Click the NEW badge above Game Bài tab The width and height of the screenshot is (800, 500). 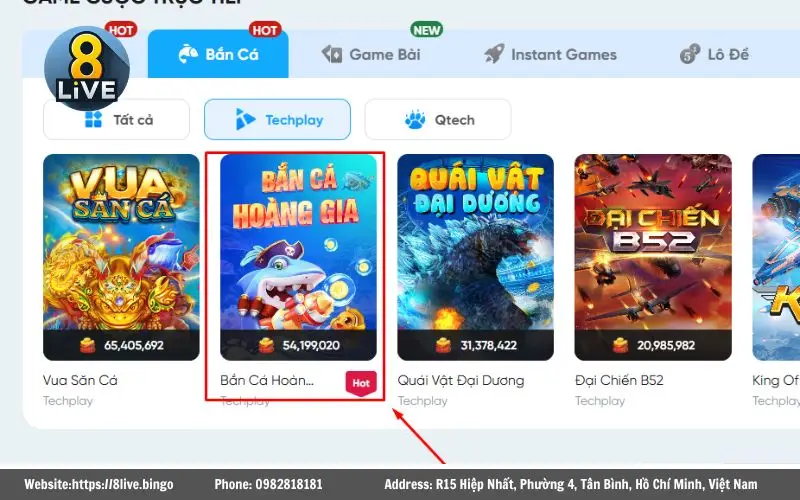pos(427,30)
